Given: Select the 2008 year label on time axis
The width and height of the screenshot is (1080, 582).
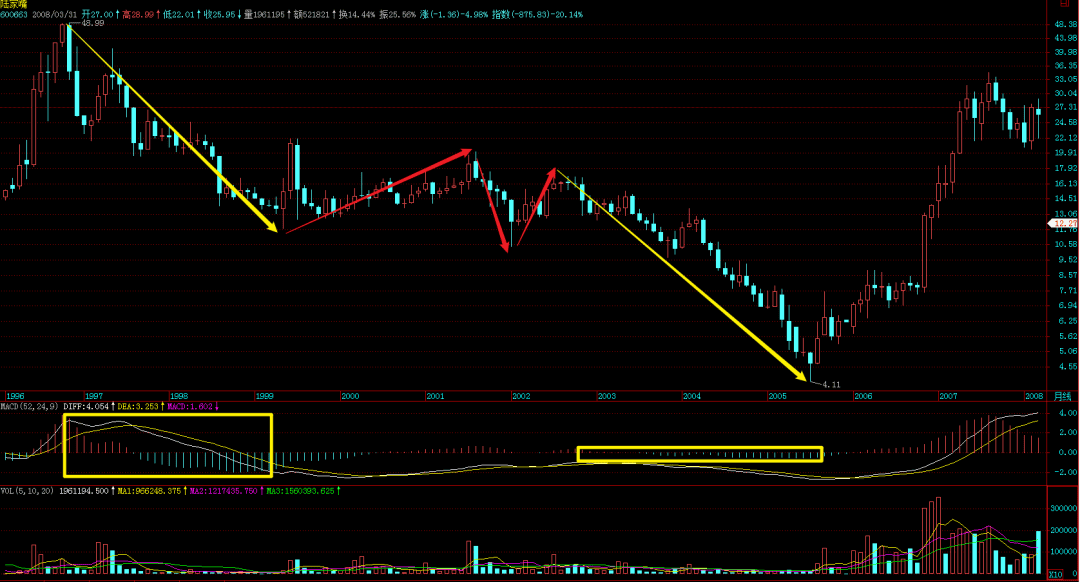Looking at the screenshot, I should (1033, 396).
